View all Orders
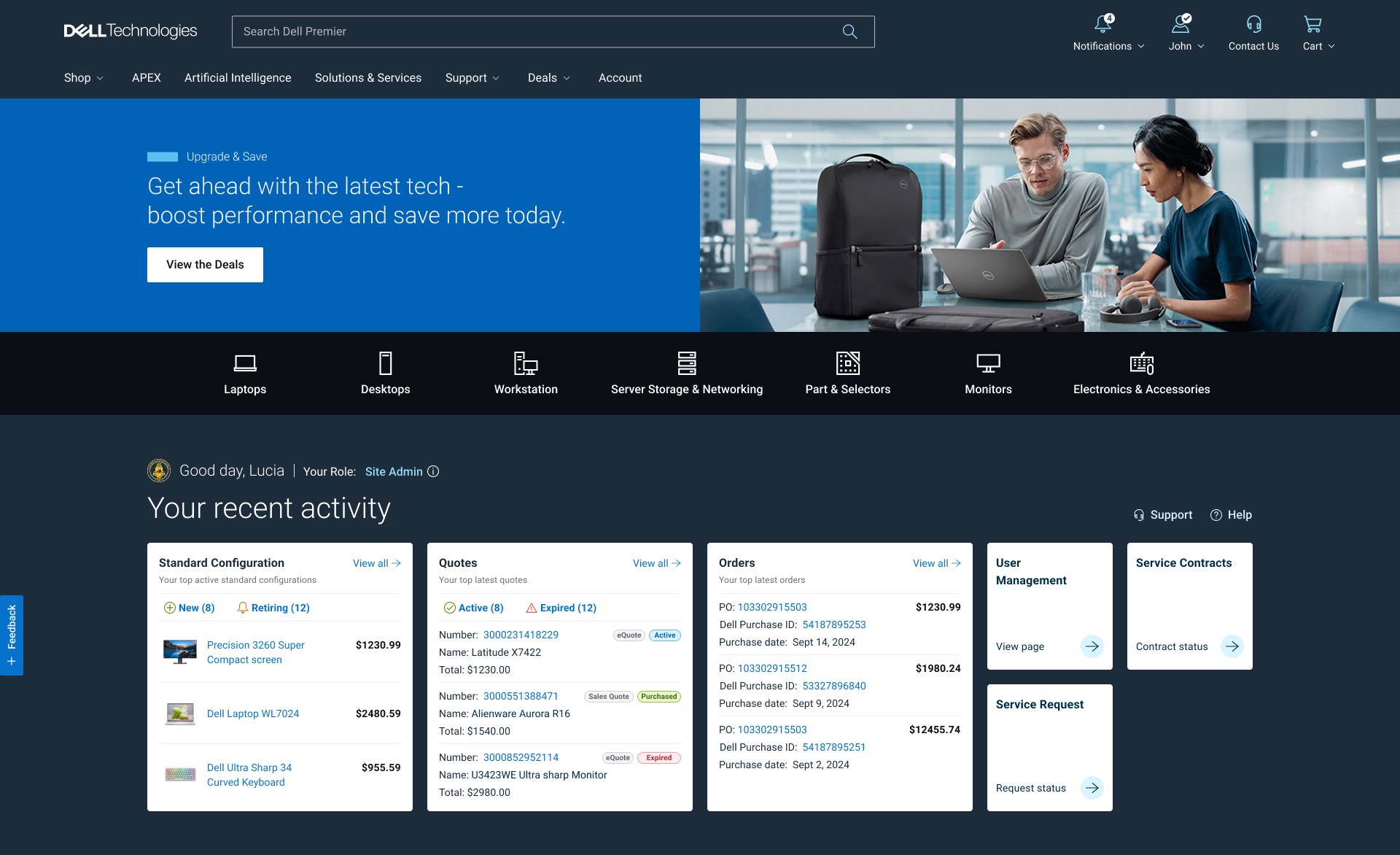This screenshot has width=1400, height=855. (x=937, y=563)
